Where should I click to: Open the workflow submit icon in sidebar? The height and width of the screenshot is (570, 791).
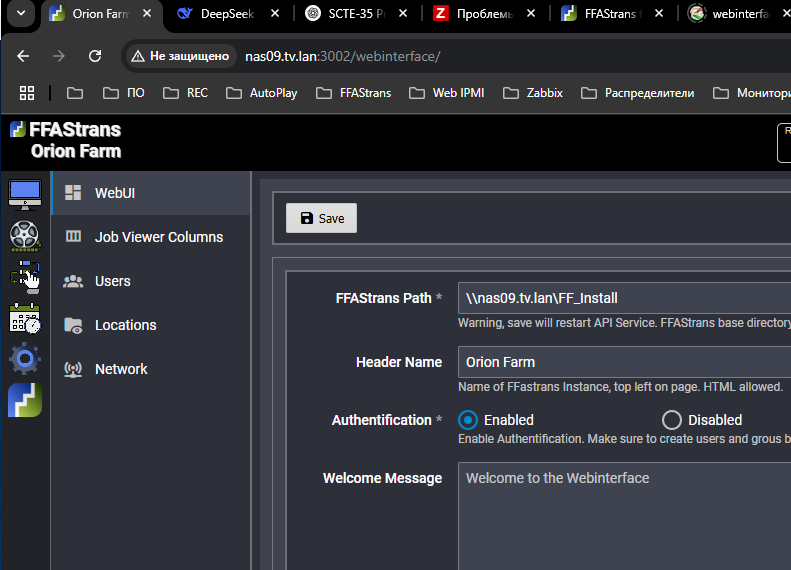(25, 277)
